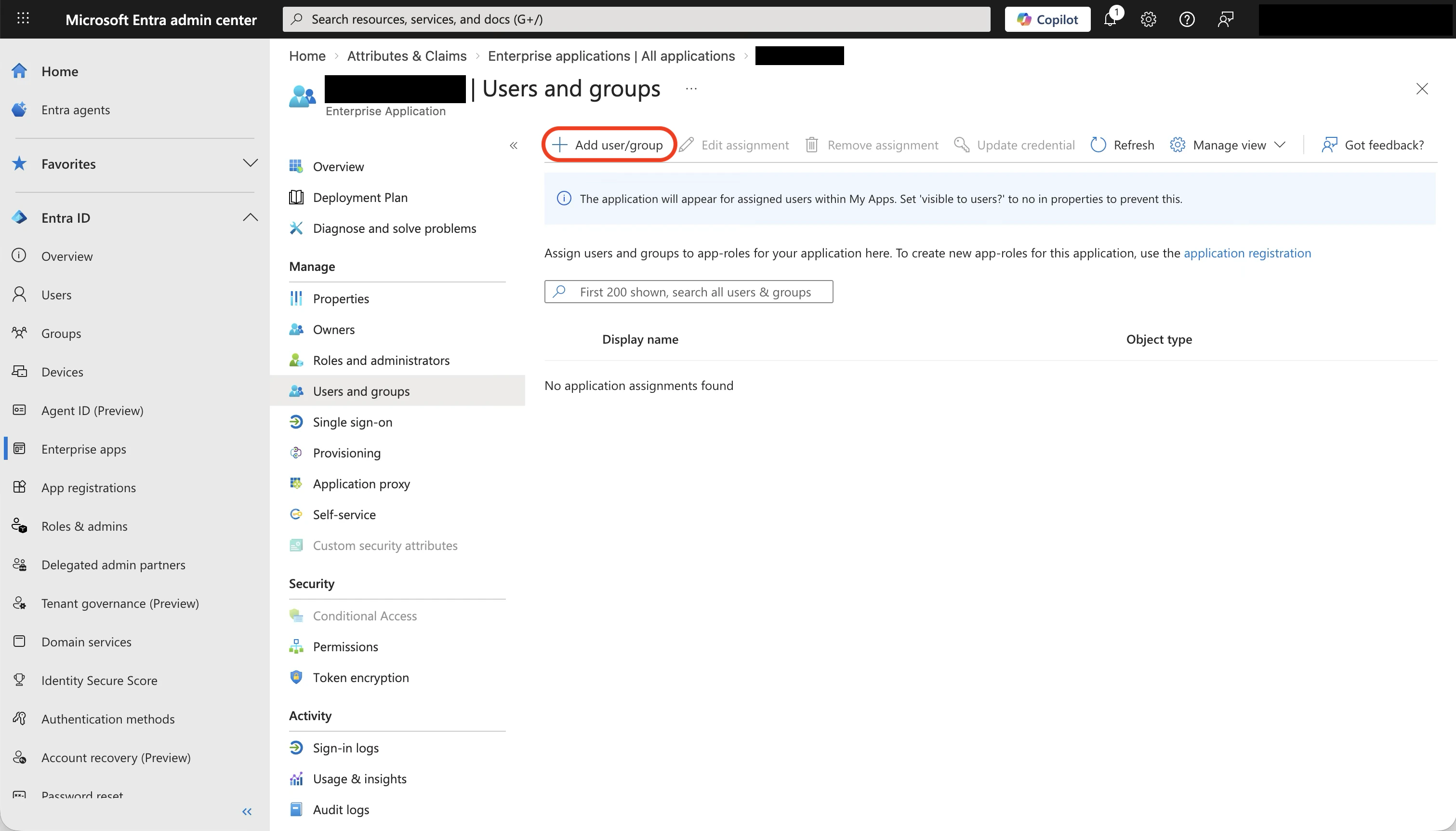The image size is (1456, 831).
Task: Open the Manage view dropdown
Action: pyautogui.click(x=1227, y=145)
